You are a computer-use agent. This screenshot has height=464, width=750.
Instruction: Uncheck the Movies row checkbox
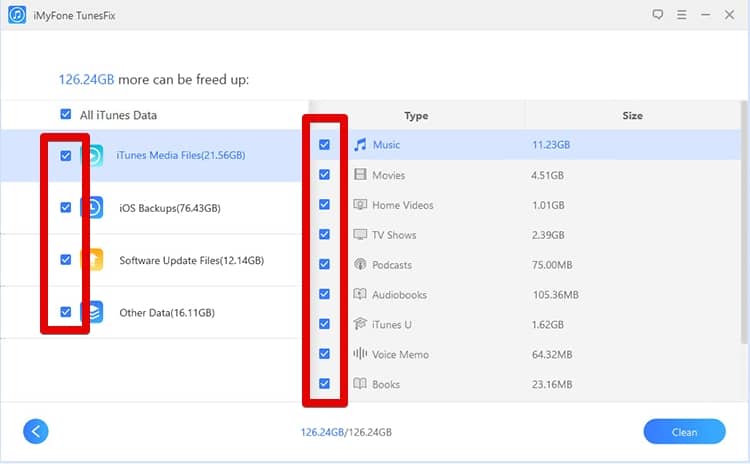click(x=324, y=175)
